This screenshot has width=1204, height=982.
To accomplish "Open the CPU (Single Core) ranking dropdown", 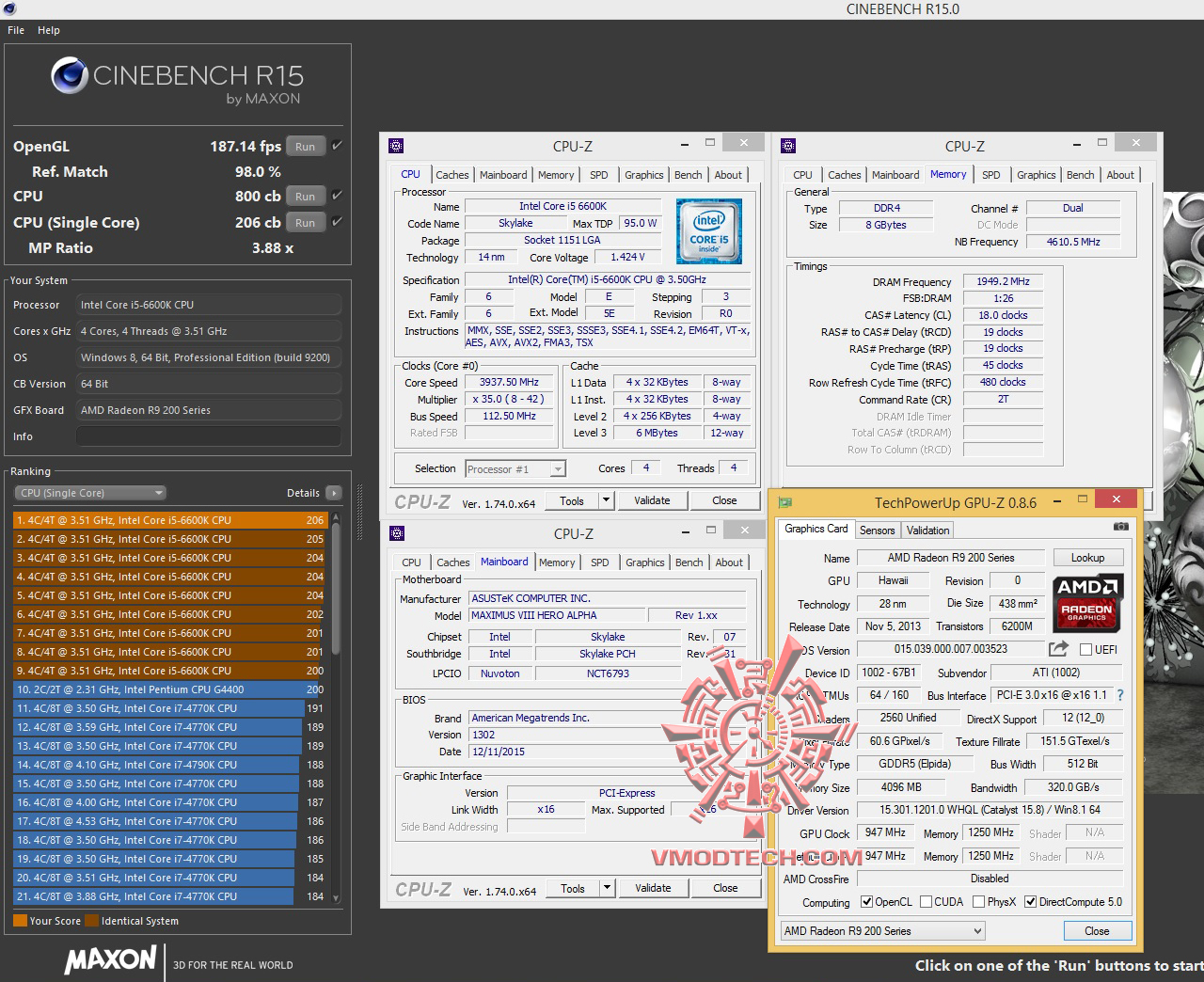I will [90, 493].
